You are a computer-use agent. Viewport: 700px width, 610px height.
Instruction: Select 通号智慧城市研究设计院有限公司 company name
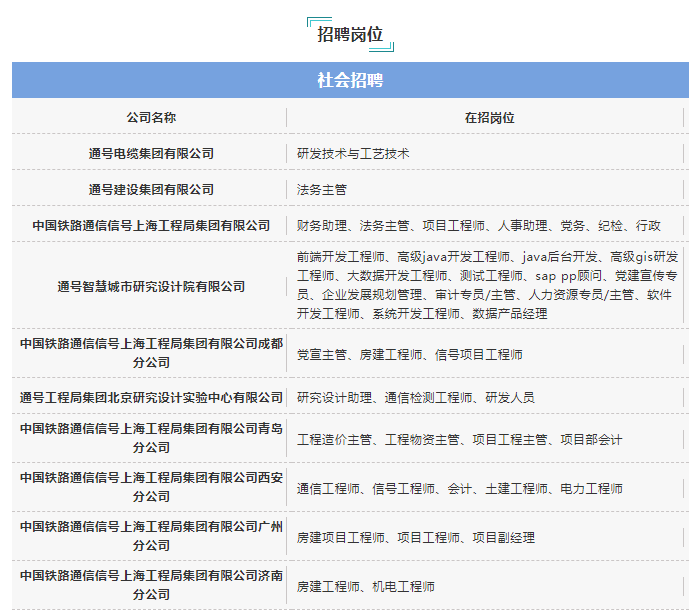(151, 286)
